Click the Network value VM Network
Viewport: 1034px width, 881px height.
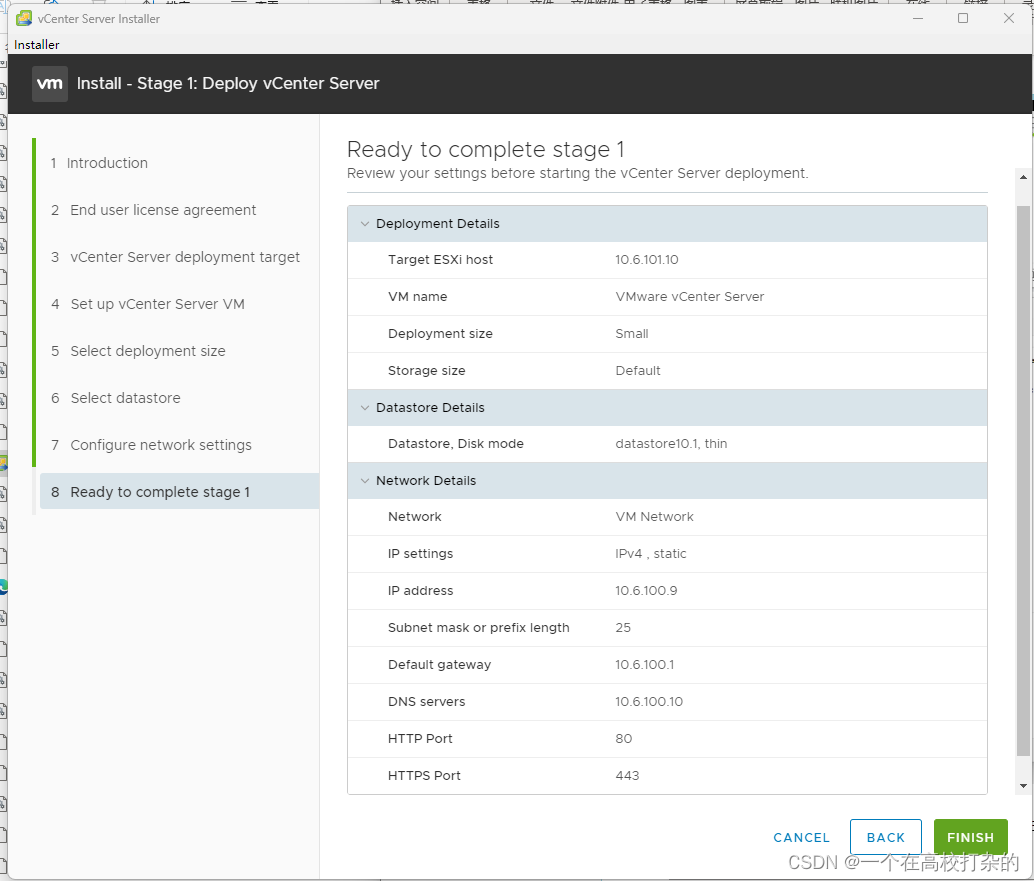(x=655, y=517)
